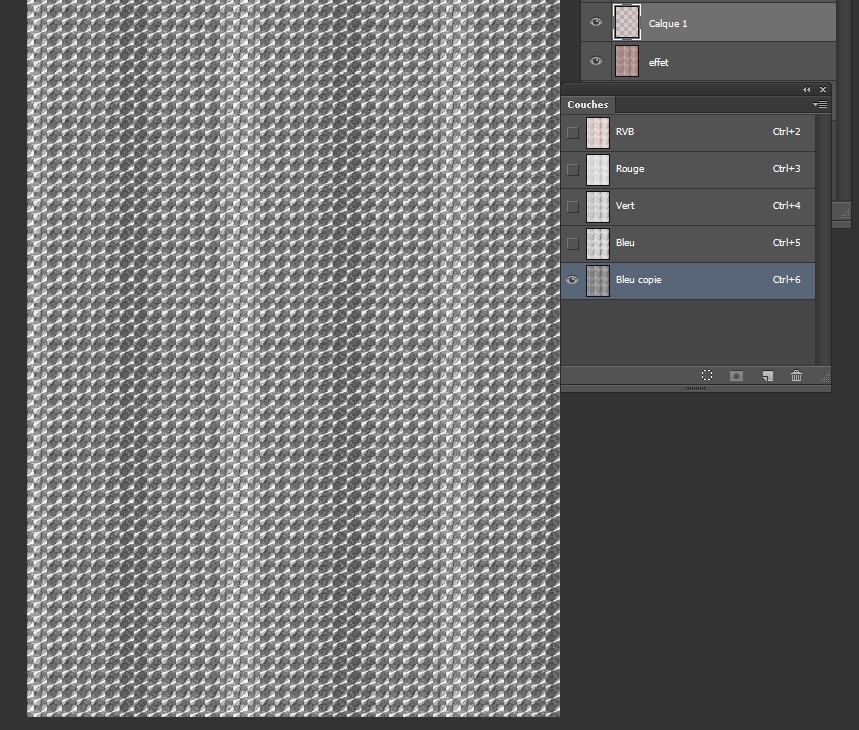Viewport: 859px width, 730px height.
Task: Select the effet layer name
Action: [x=658, y=62]
